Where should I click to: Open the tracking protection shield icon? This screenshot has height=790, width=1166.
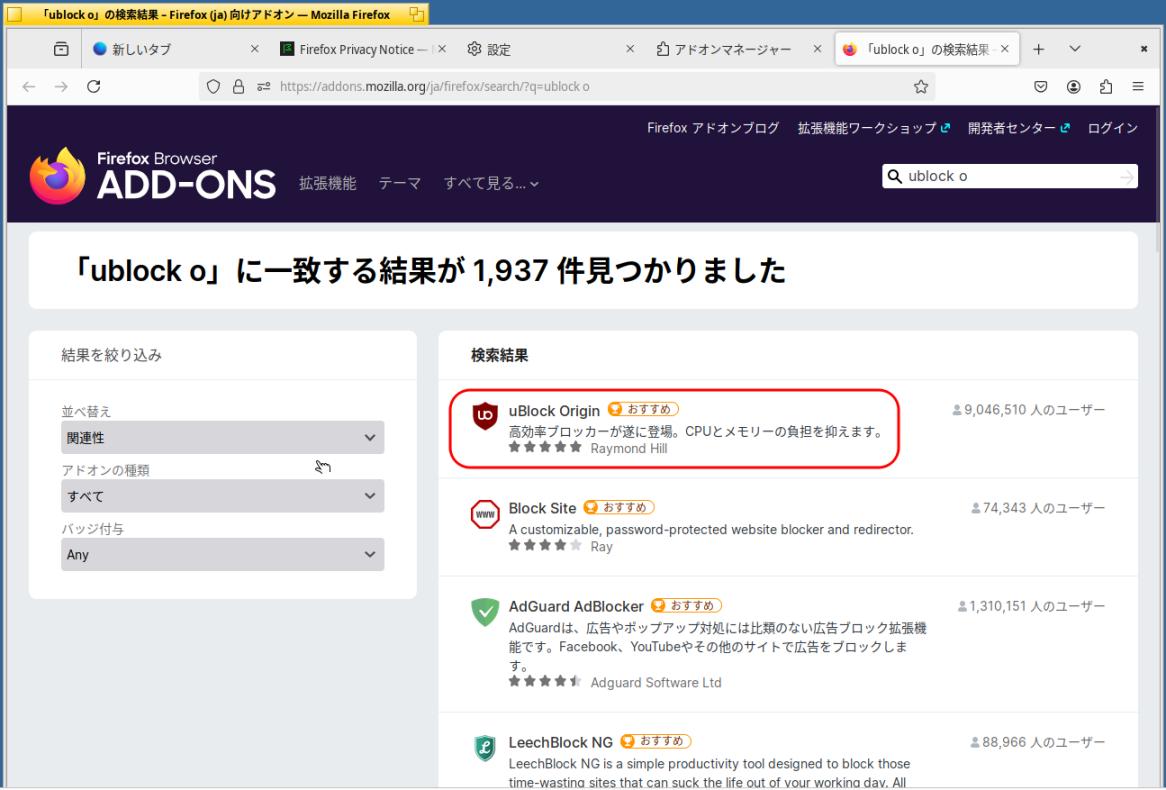click(x=213, y=87)
